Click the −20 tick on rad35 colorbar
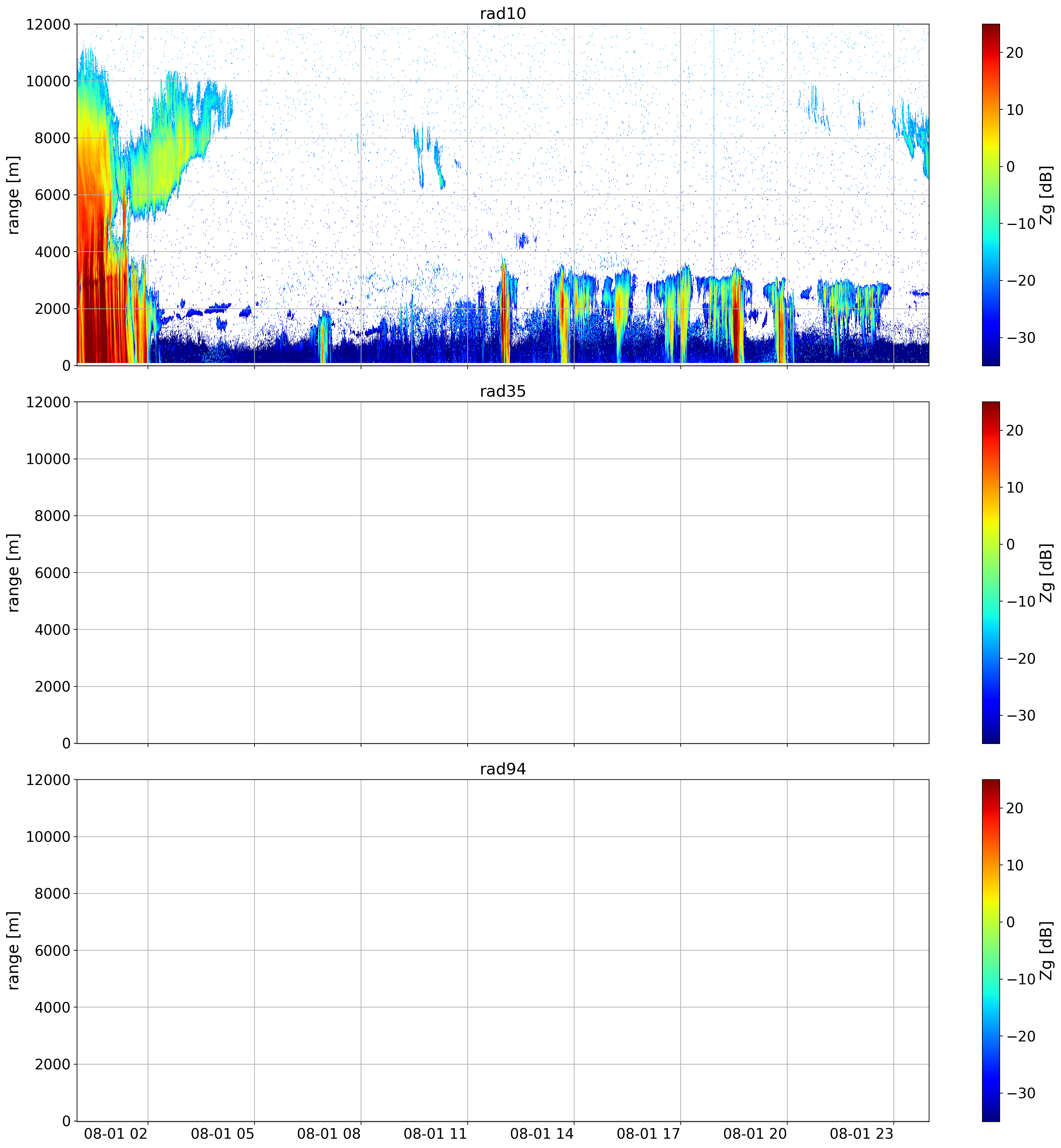Screen dimensions: 1061x1148 [x=1022, y=658]
